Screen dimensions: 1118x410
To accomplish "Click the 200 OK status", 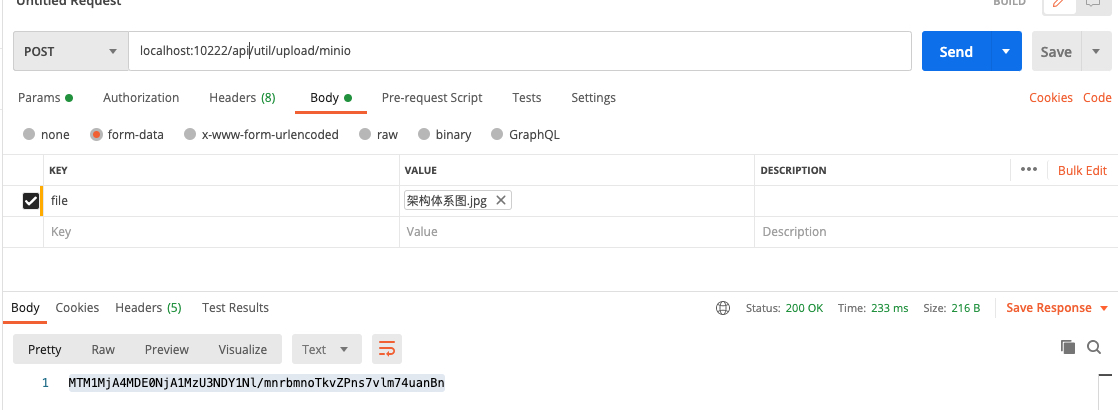I will (804, 308).
